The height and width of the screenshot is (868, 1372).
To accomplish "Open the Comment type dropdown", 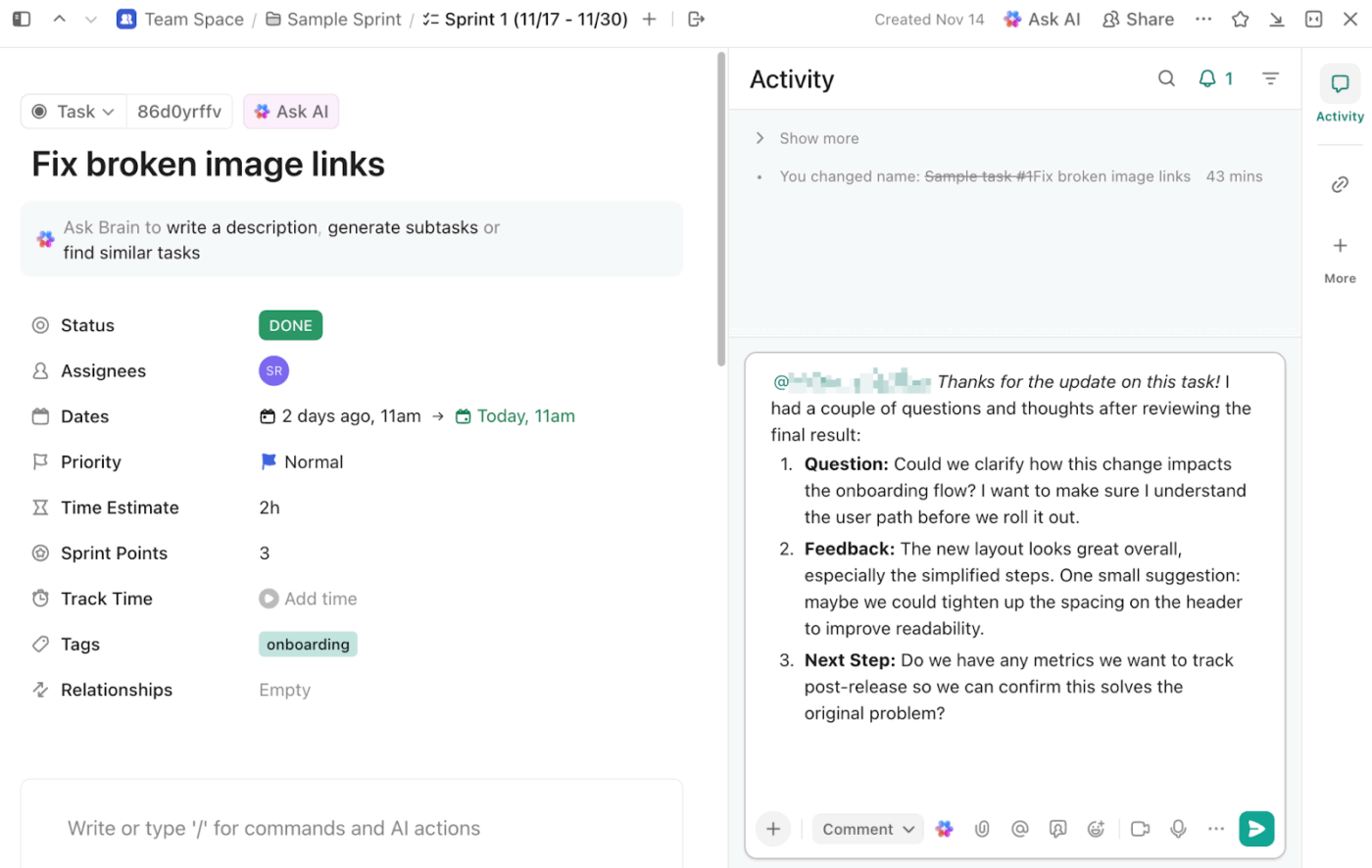I will pyautogui.click(x=866, y=828).
